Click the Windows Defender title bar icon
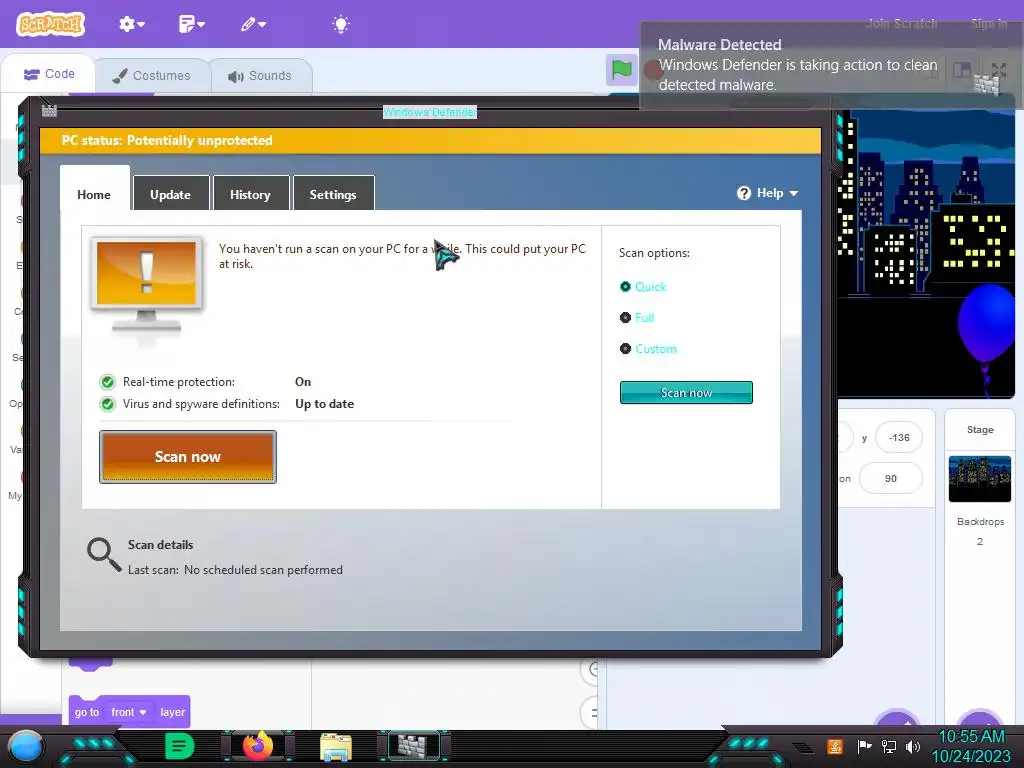Viewport: 1024px width, 768px height. point(49,110)
